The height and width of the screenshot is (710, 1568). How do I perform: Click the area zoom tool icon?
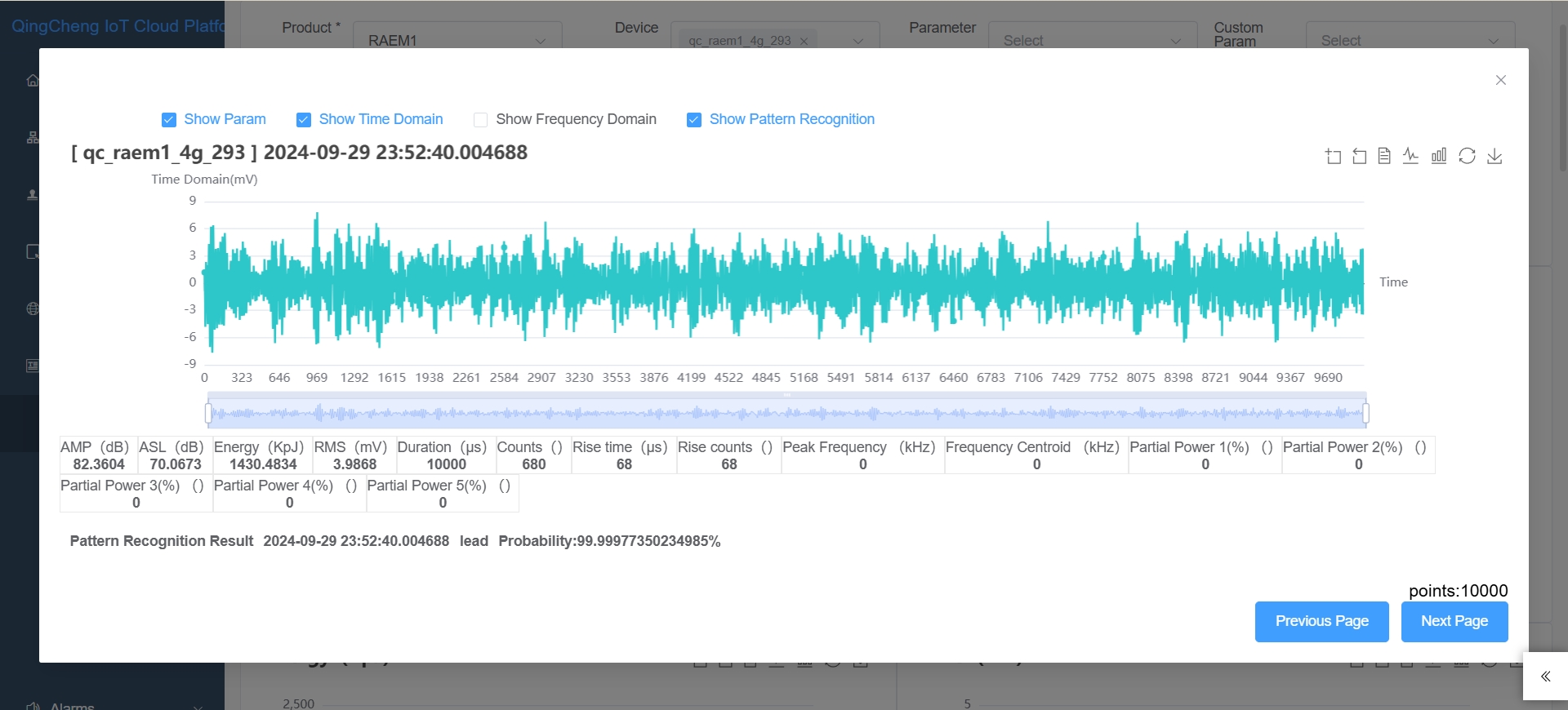pyautogui.click(x=1333, y=157)
